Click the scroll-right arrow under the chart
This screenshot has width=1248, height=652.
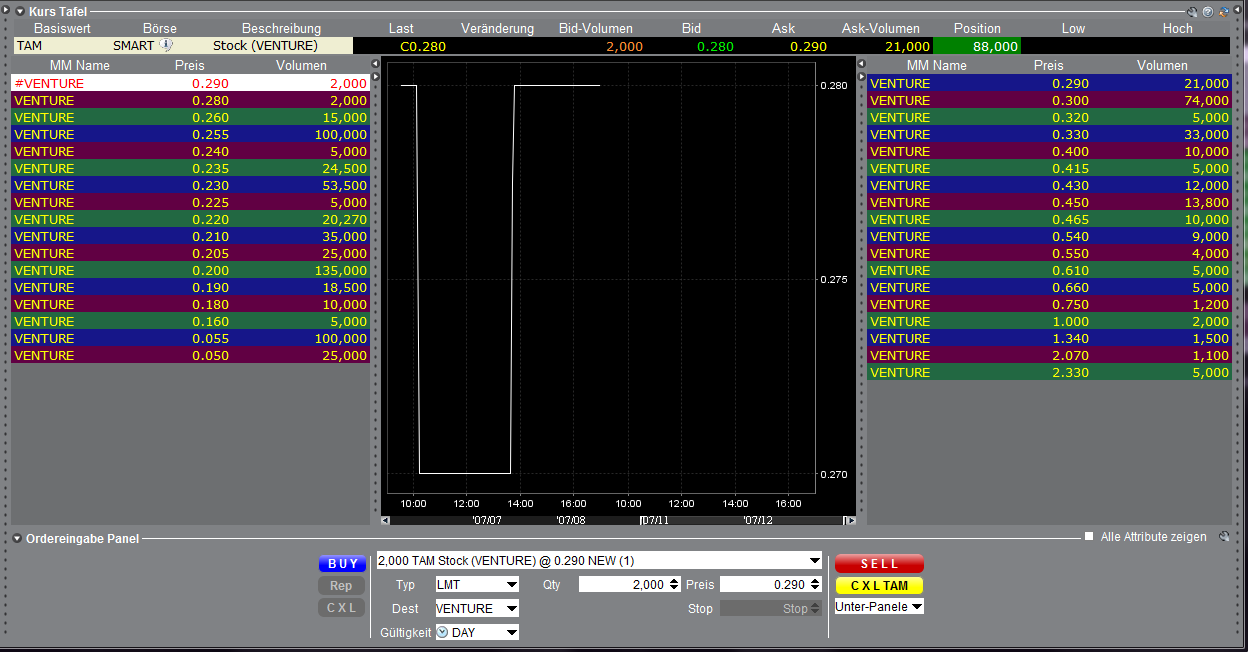coord(850,520)
